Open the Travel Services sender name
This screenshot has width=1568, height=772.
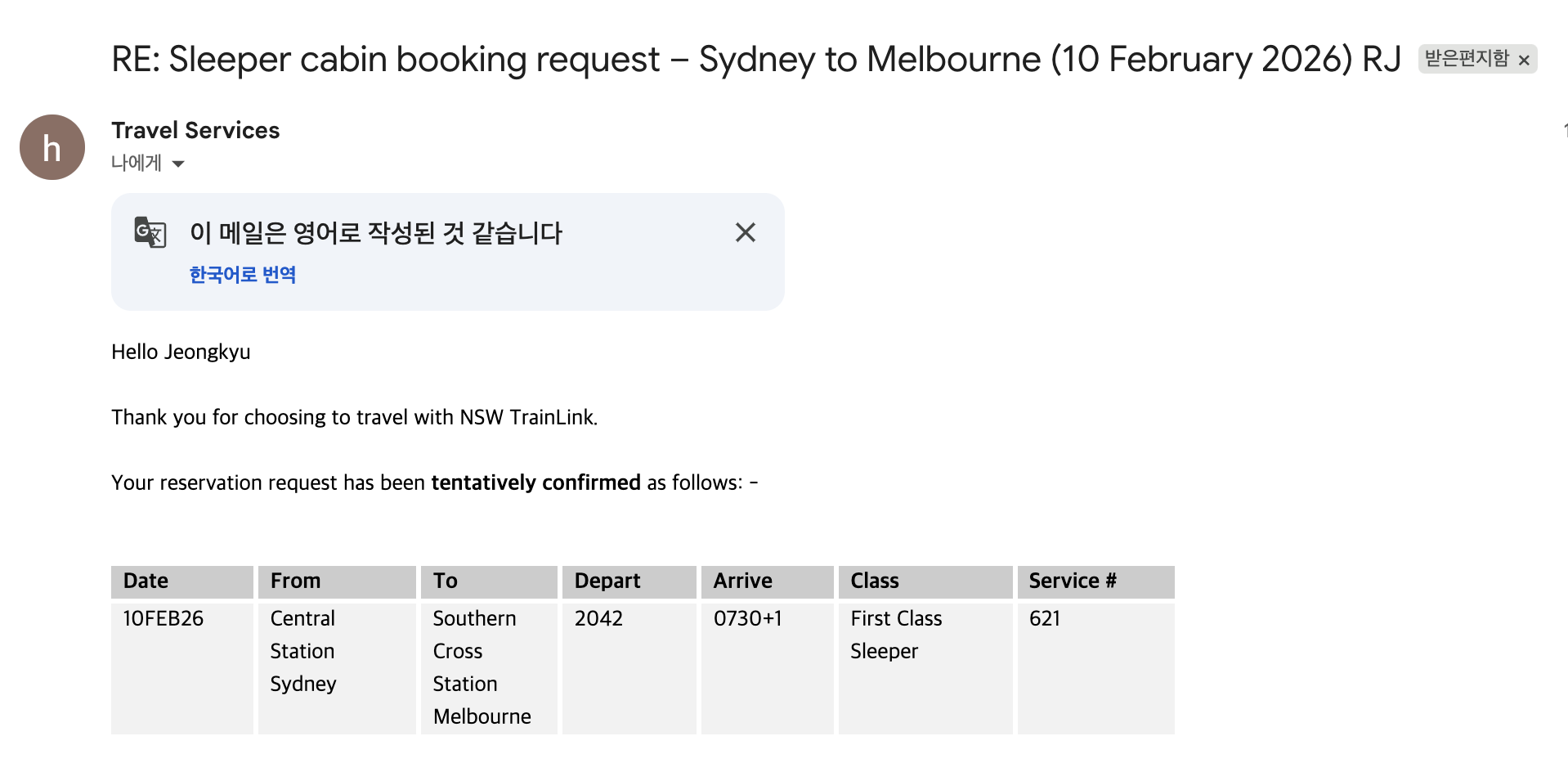pyautogui.click(x=195, y=131)
